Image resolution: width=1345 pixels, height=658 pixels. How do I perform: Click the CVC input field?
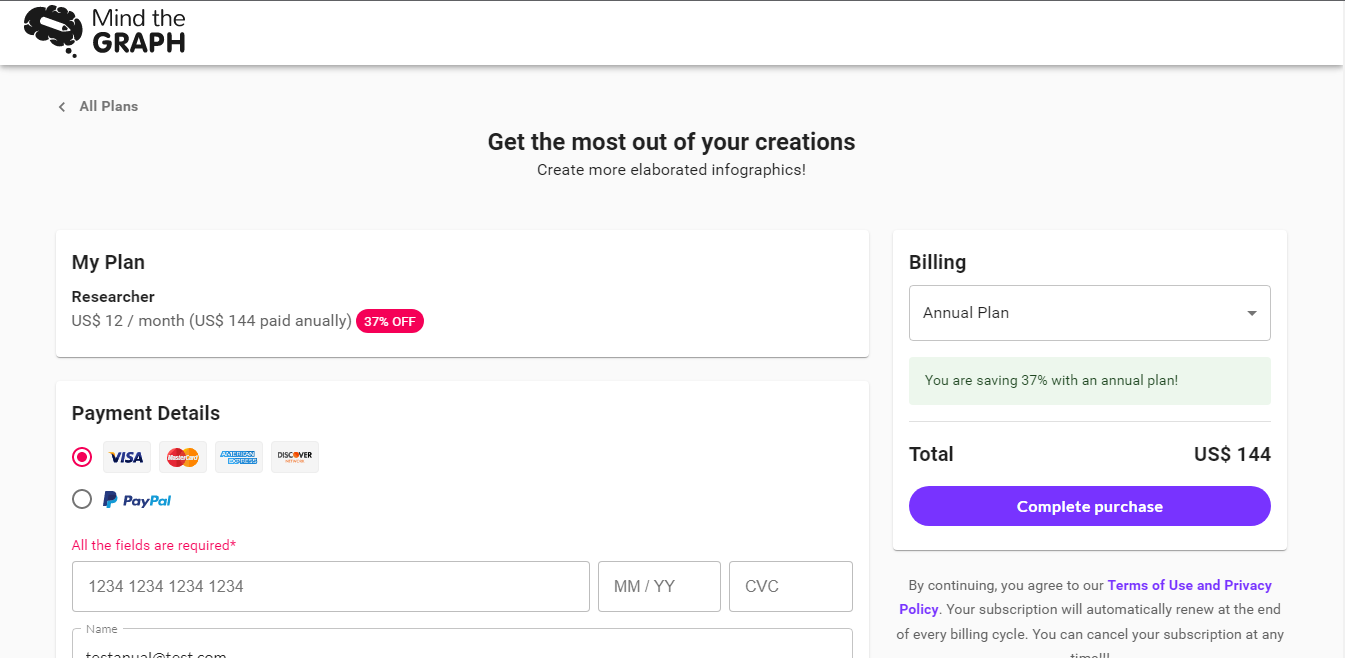[x=790, y=586]
